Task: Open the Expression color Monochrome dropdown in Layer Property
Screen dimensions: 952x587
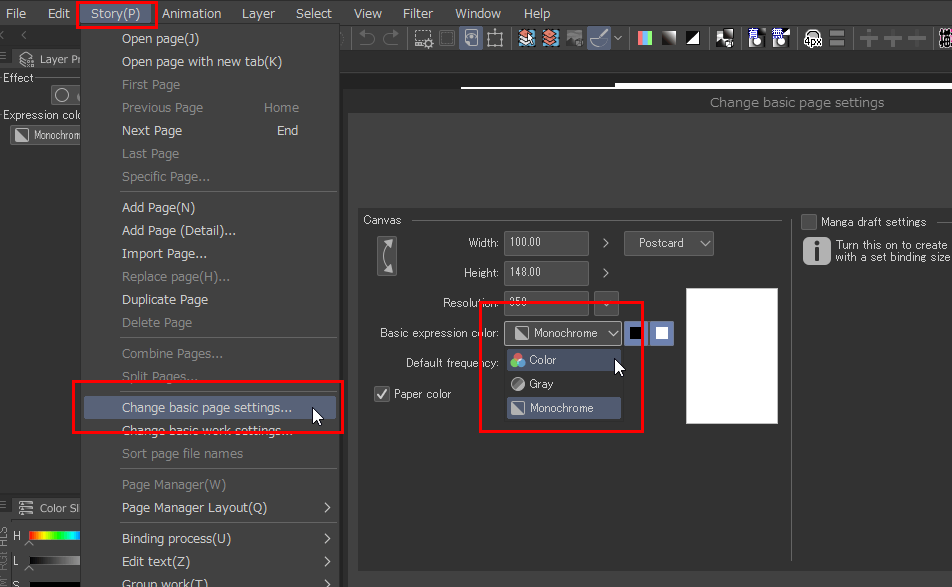Action: (46, 135)
